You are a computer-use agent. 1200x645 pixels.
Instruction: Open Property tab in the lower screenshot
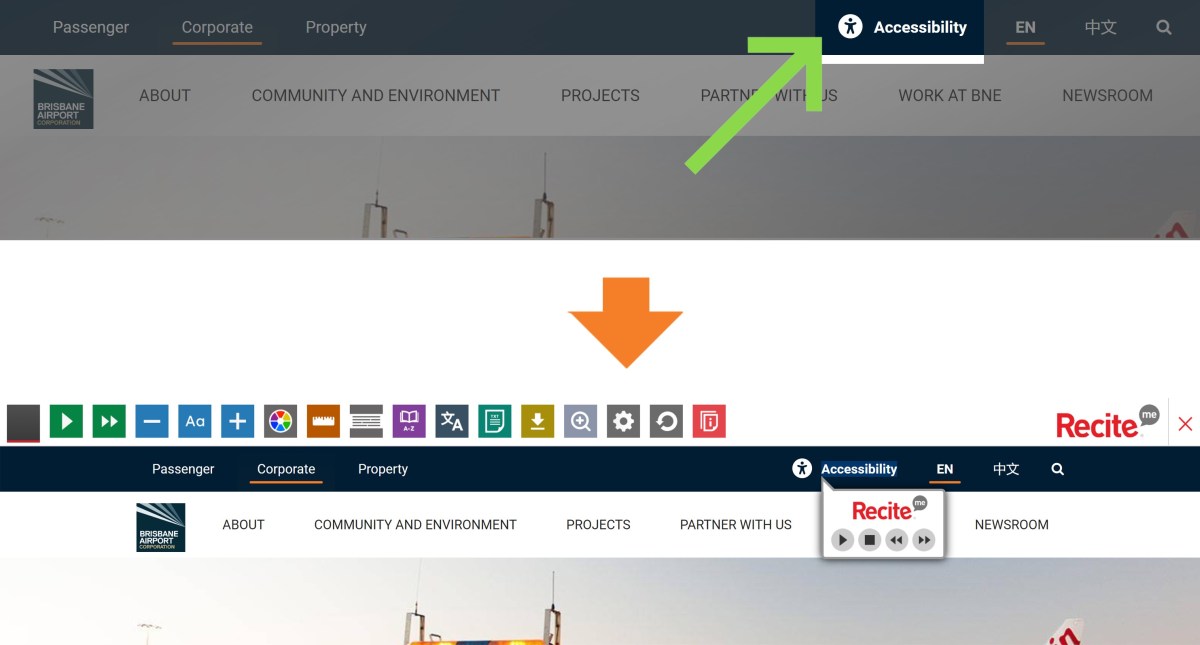click(x=383, y=469)
